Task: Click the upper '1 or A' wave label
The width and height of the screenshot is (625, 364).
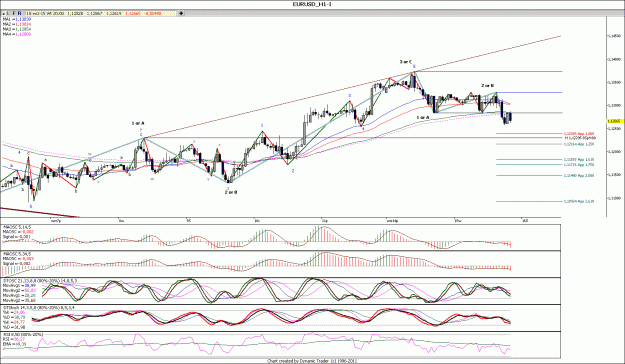Action: click(138, 124)
